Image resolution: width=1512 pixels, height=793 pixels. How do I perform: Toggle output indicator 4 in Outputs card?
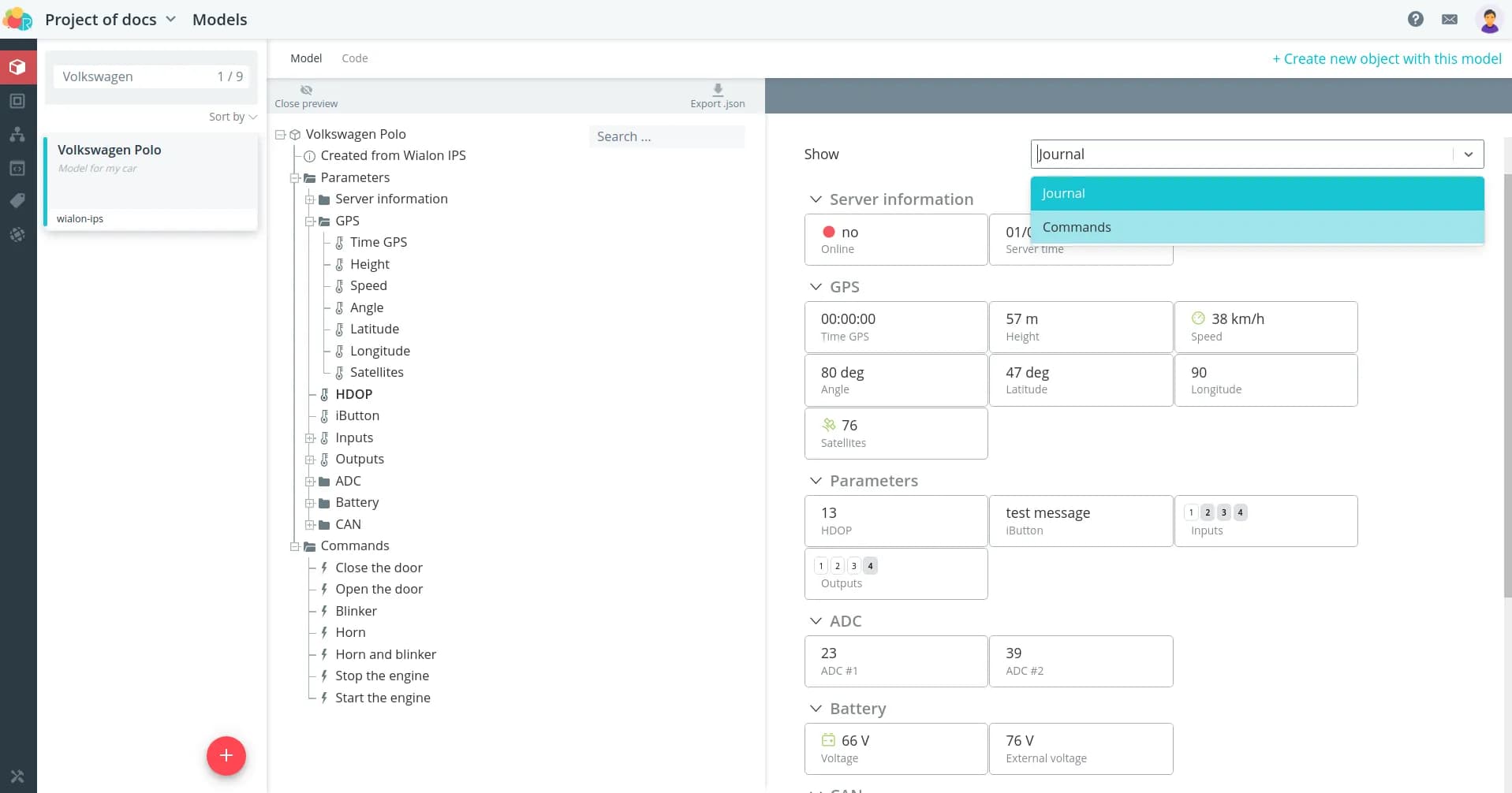pyautogui.click(x=870, y=566)
